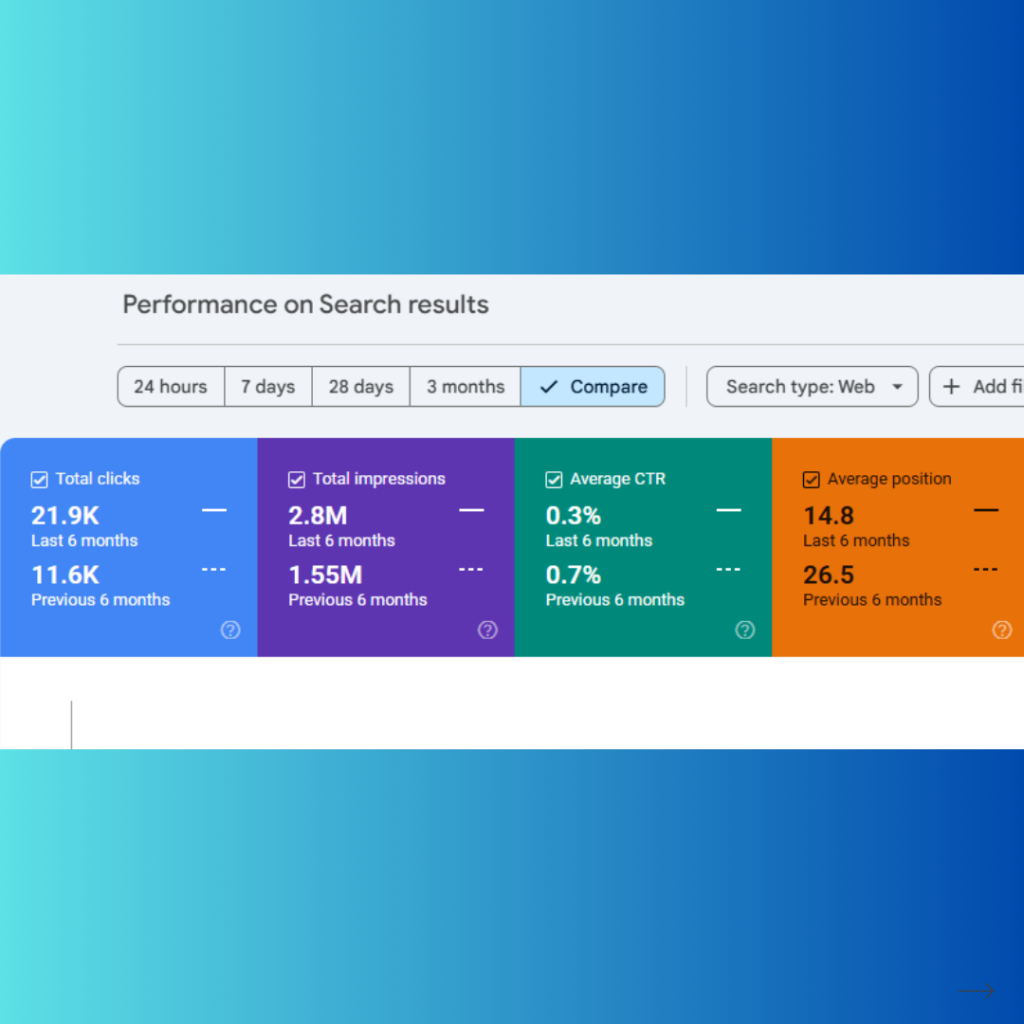Select the 24 hours date range
Image resolution: width=1024 pixels, height=1024 pixels.
170,387
